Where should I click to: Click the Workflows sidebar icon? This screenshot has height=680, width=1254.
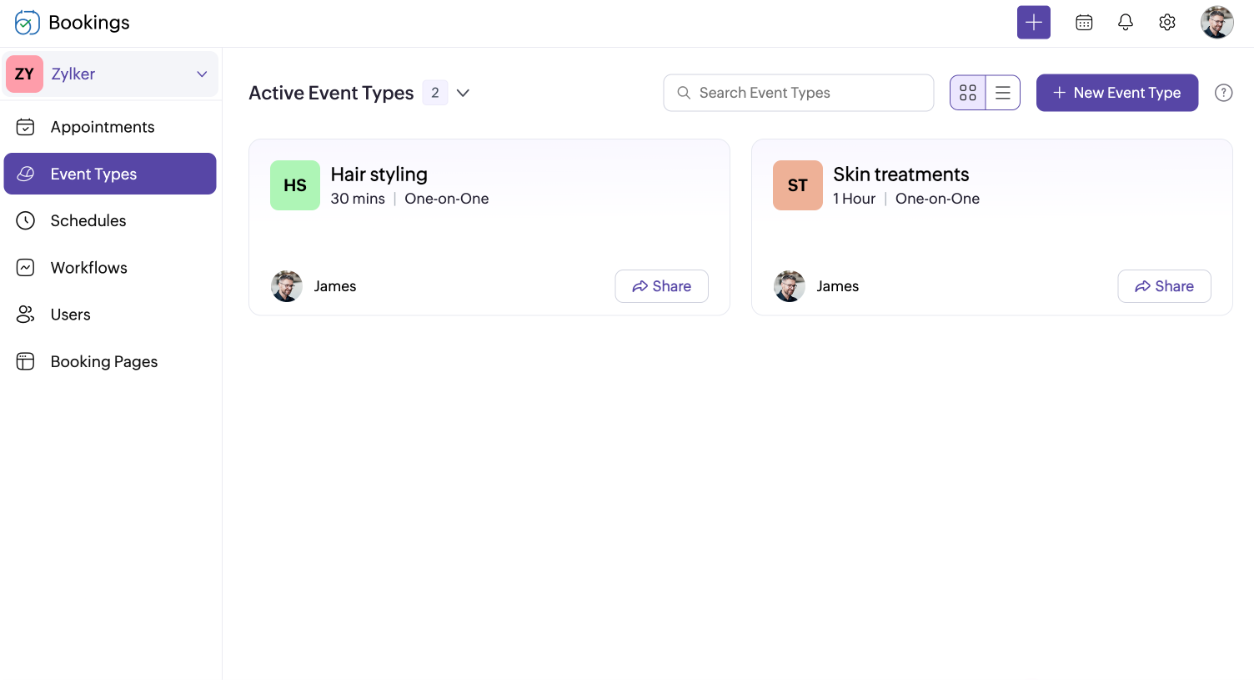[26, 268]
